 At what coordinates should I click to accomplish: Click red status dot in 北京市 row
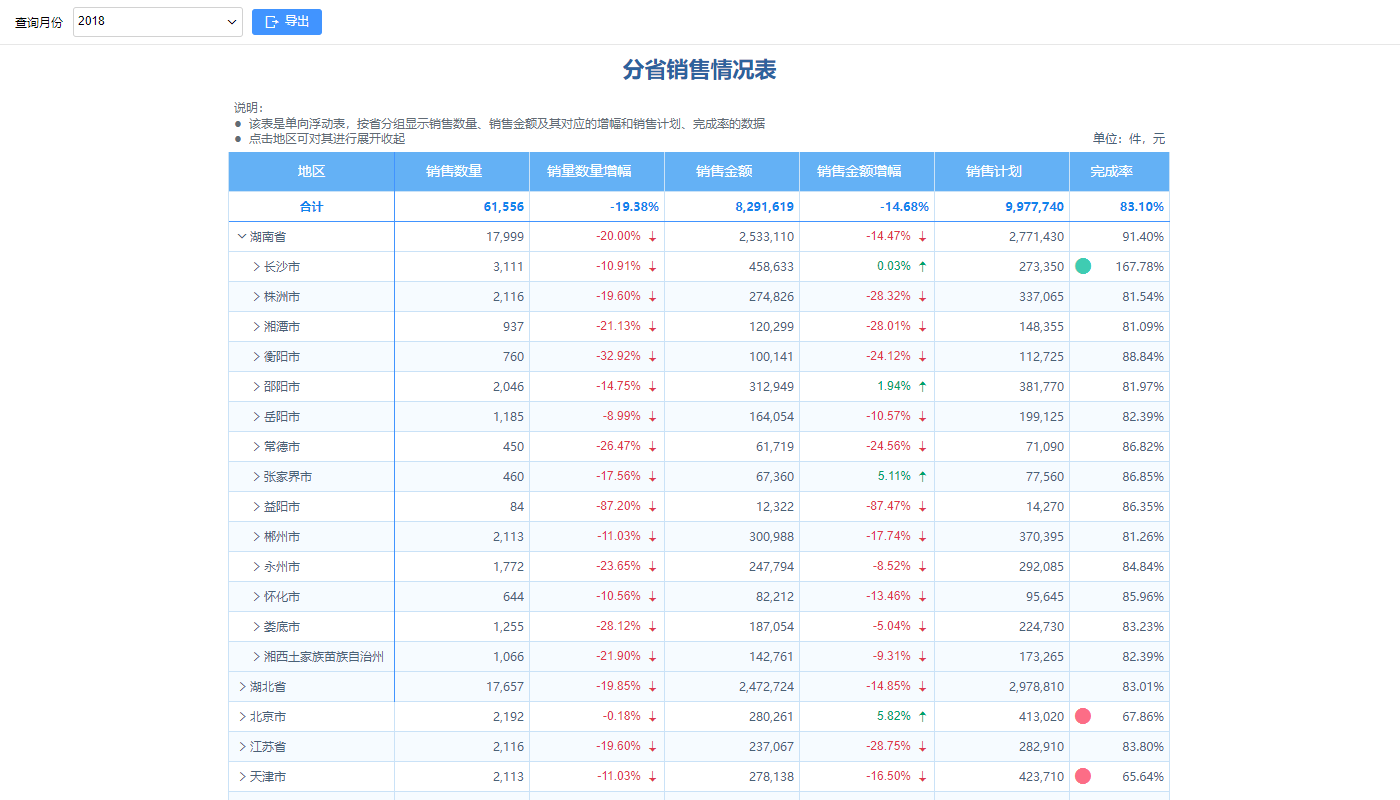1083,716
